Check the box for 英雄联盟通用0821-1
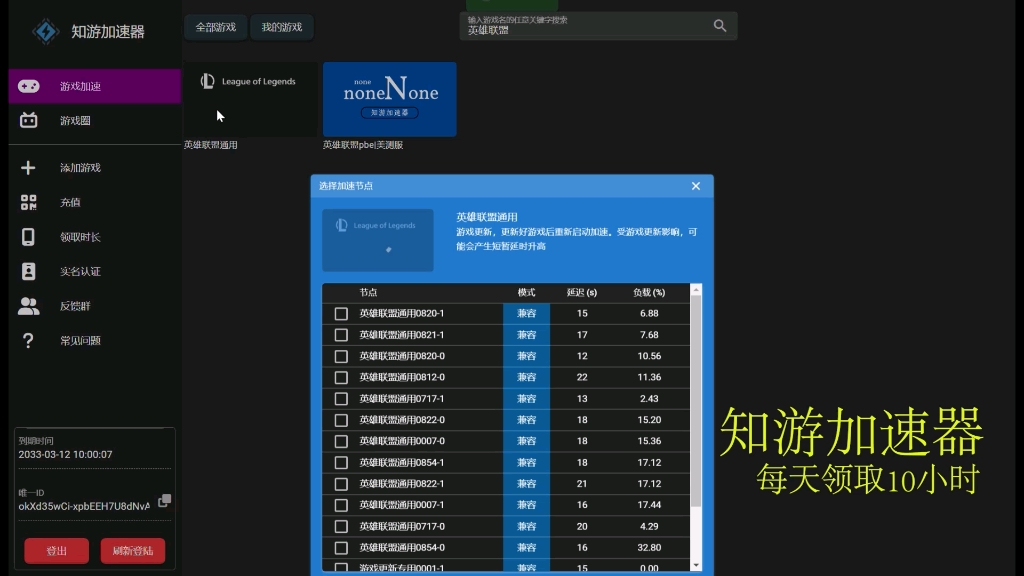This screenshot has width=1024, height=576. coord(341,335)
